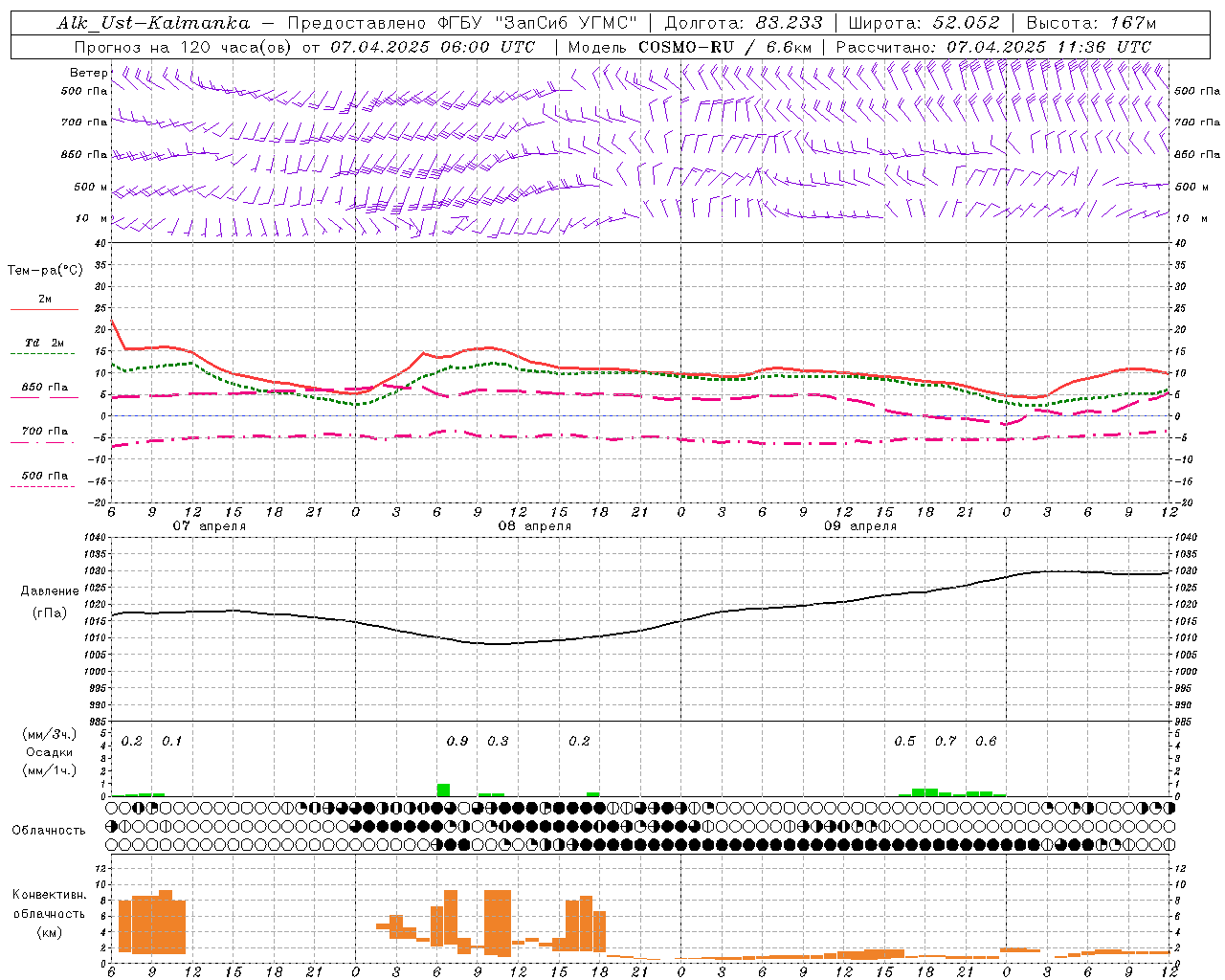The height and width of the screenshot is (980, 1225).
Task: Click the Модель COSMO-RU / 6.6км label
Action: point(690,46)
